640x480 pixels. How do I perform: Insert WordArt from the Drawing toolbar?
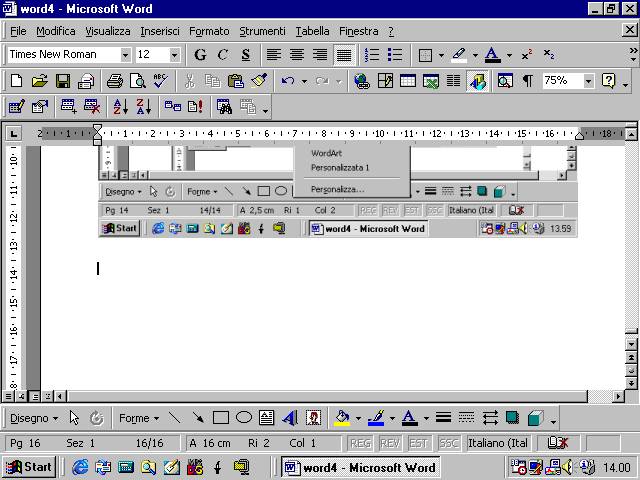coord(290,418)
